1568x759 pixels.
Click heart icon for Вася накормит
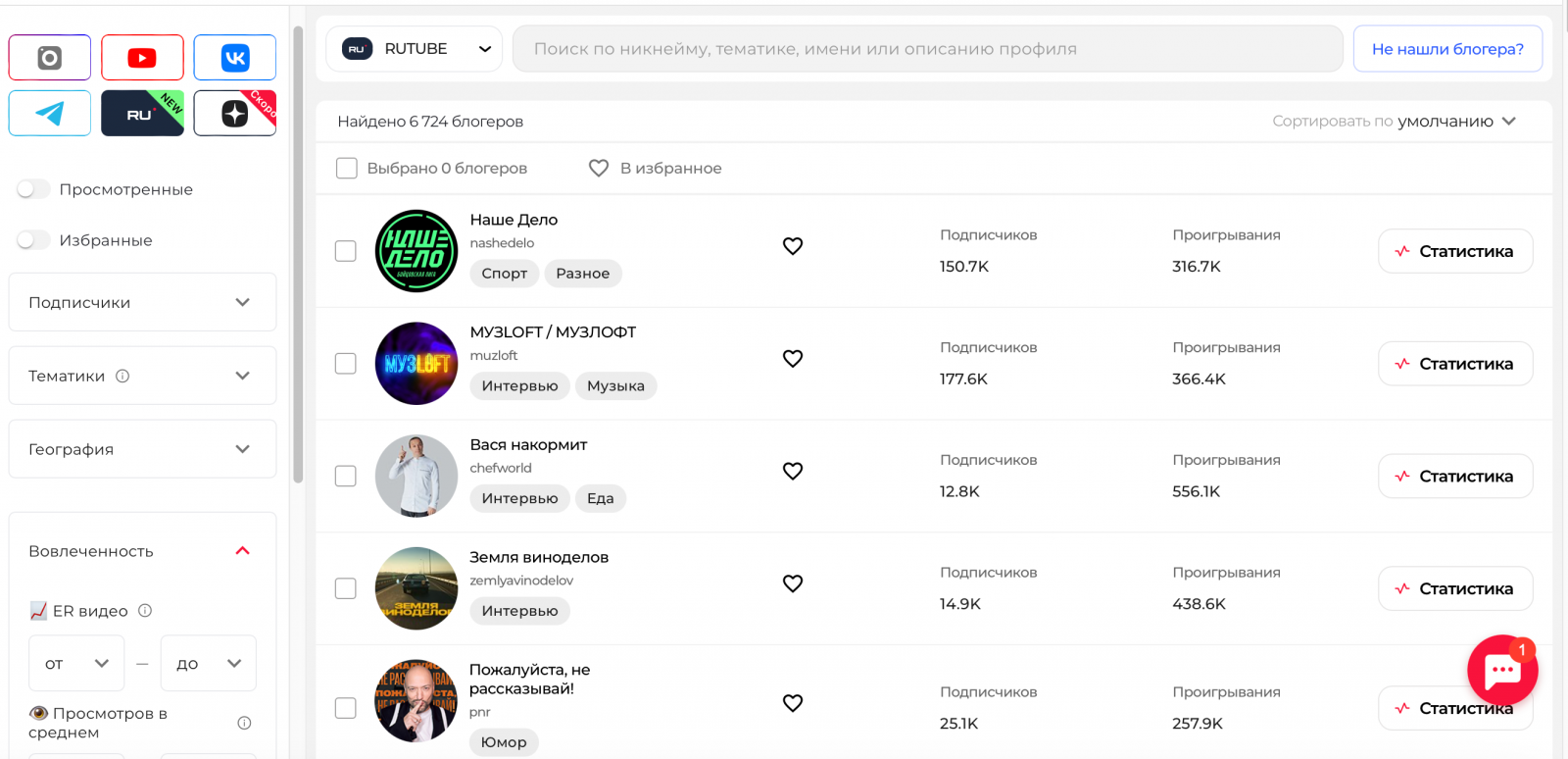click(793, 471)
